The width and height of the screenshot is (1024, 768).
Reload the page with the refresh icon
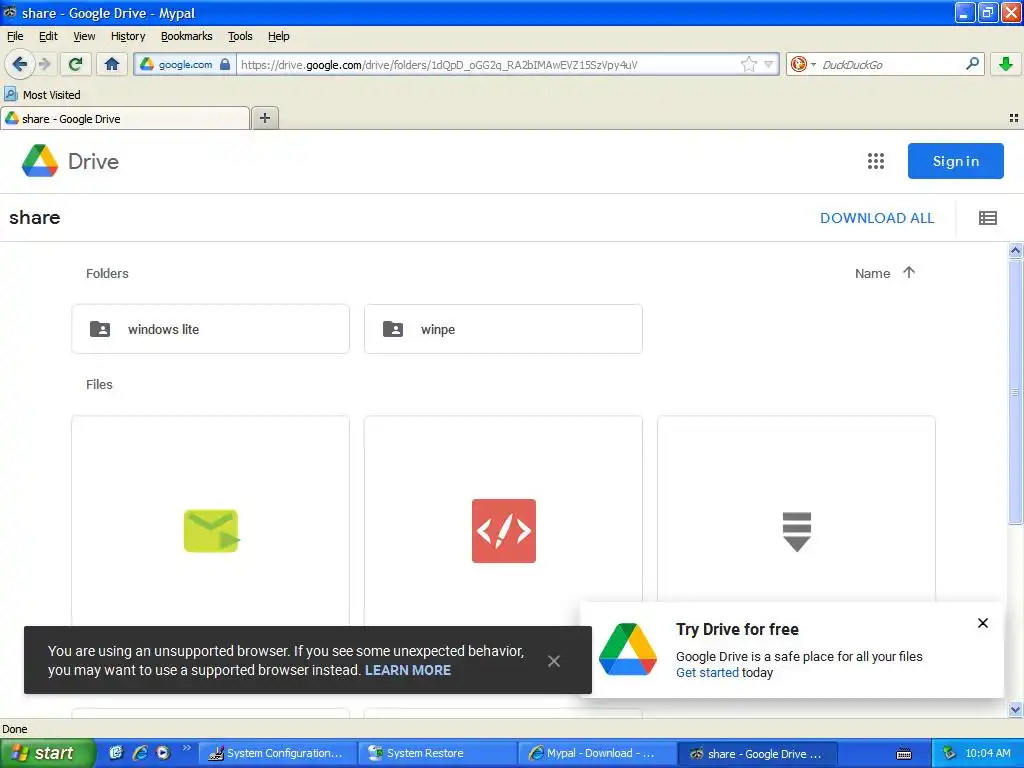tap(76, 64)
